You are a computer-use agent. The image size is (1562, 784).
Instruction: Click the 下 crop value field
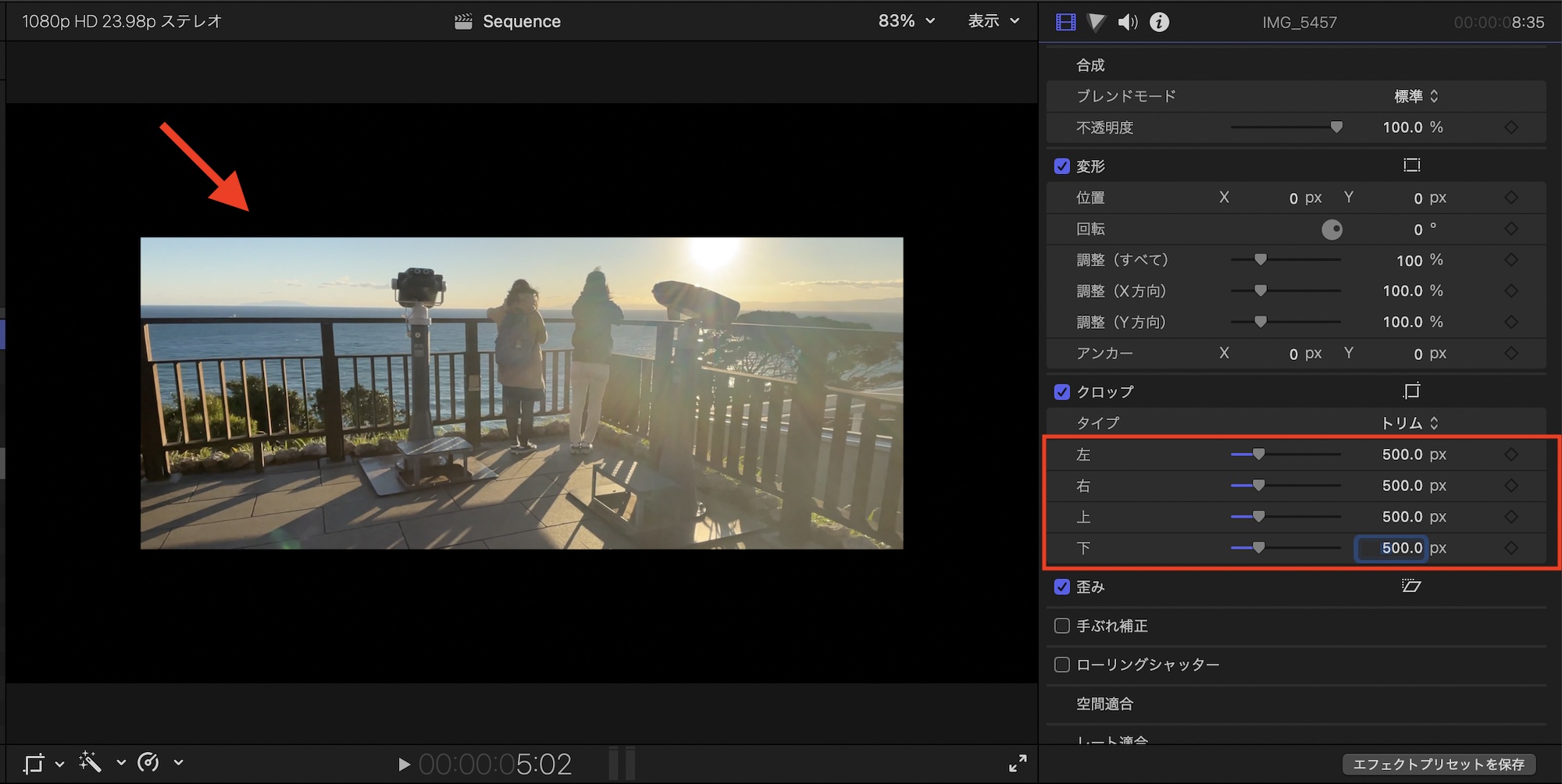[1392, 548]
